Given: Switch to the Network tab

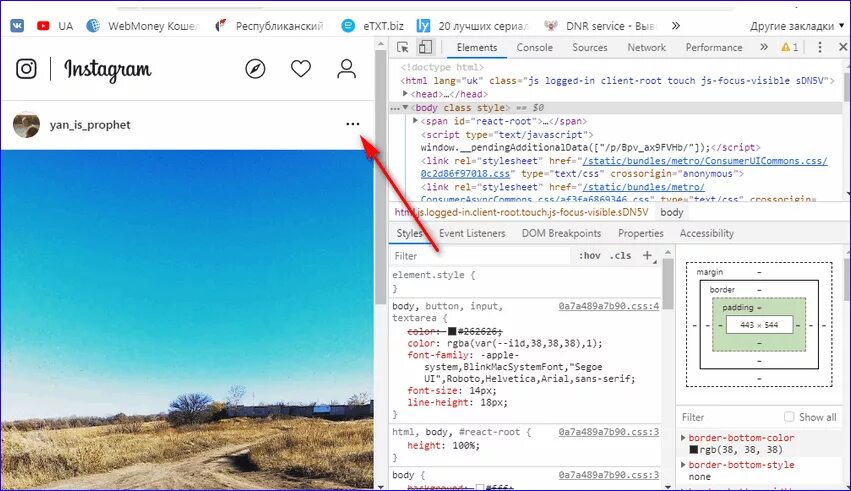Looking at the screenshot, I should [646, 48].
